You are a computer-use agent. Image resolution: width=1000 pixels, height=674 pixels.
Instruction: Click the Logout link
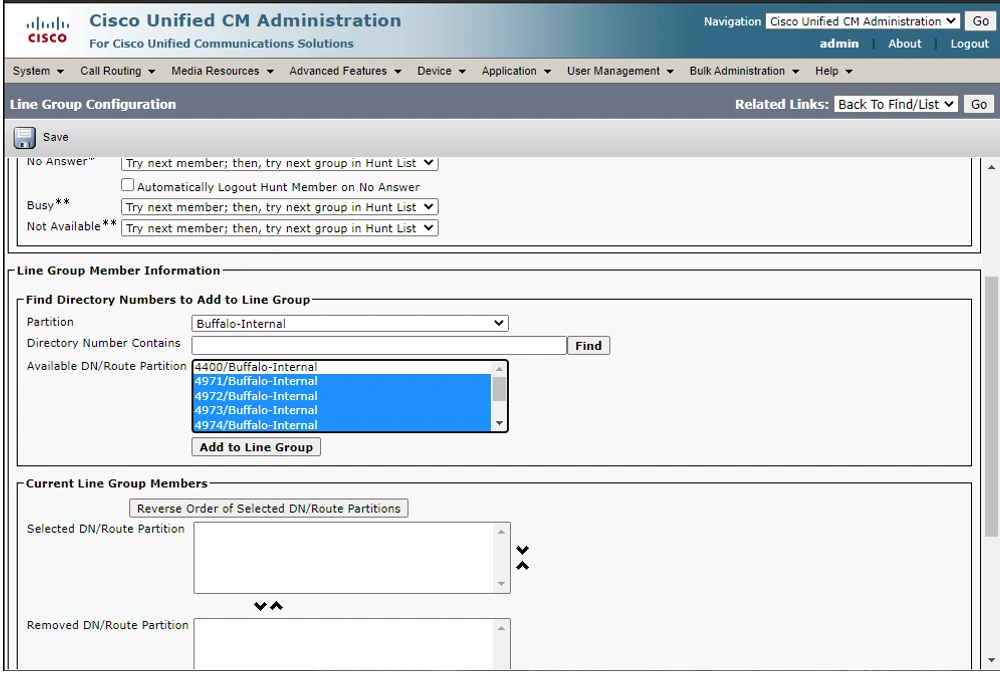coord(969,43)
